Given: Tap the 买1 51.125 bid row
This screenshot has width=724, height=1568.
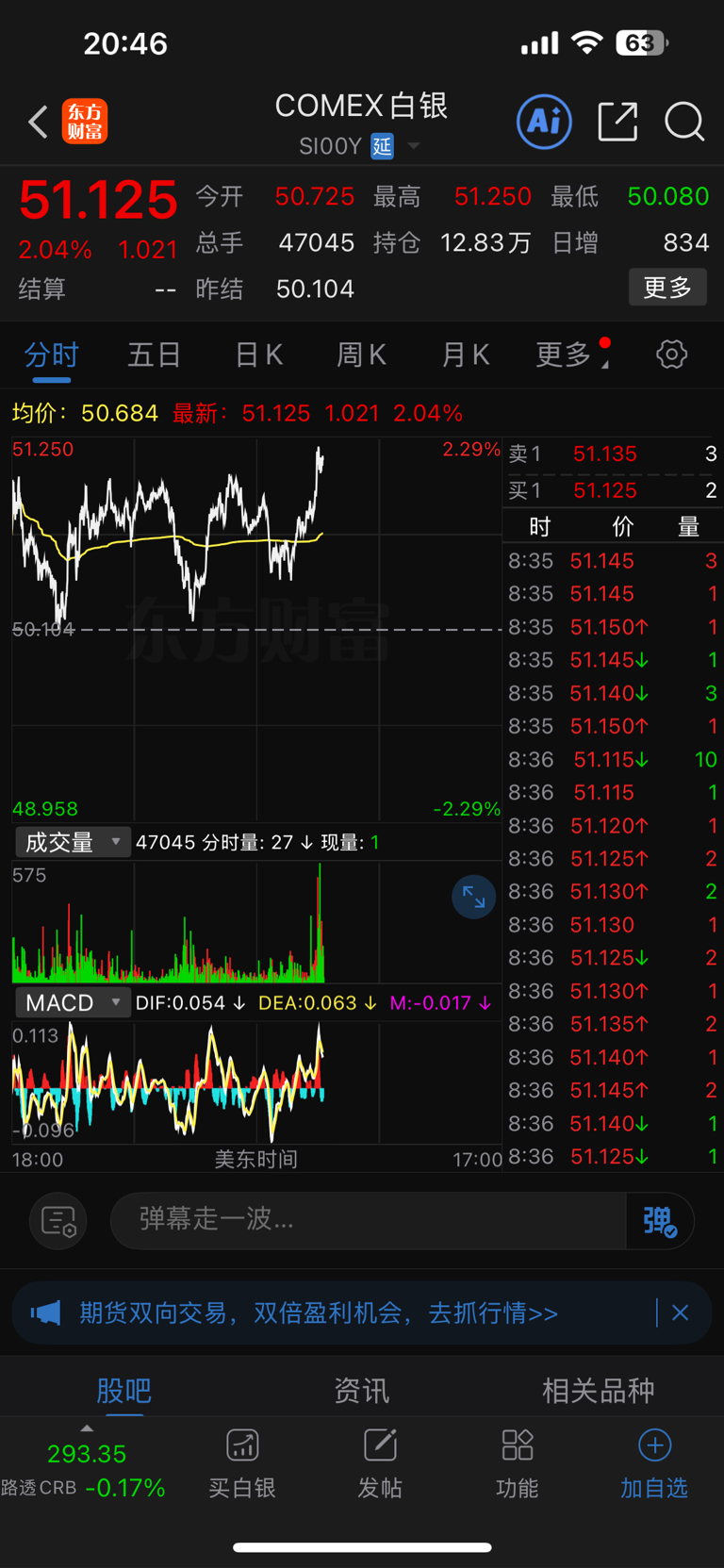Looking at the screenshot, I should tap(613, 490).
